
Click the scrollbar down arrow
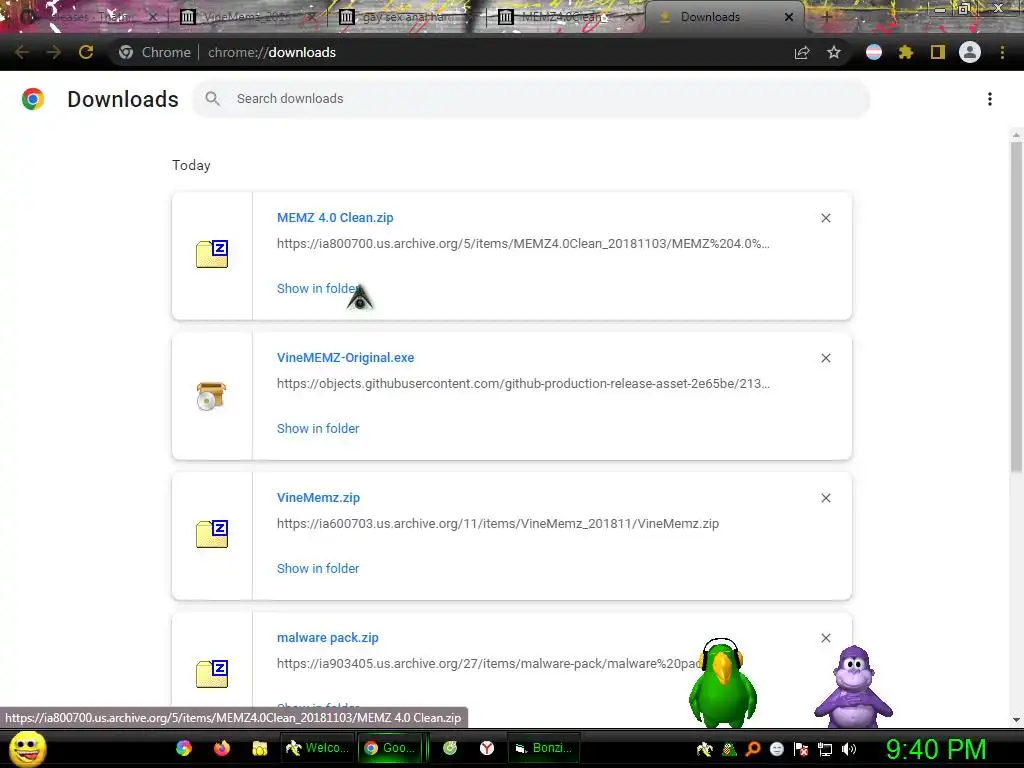1016,720
